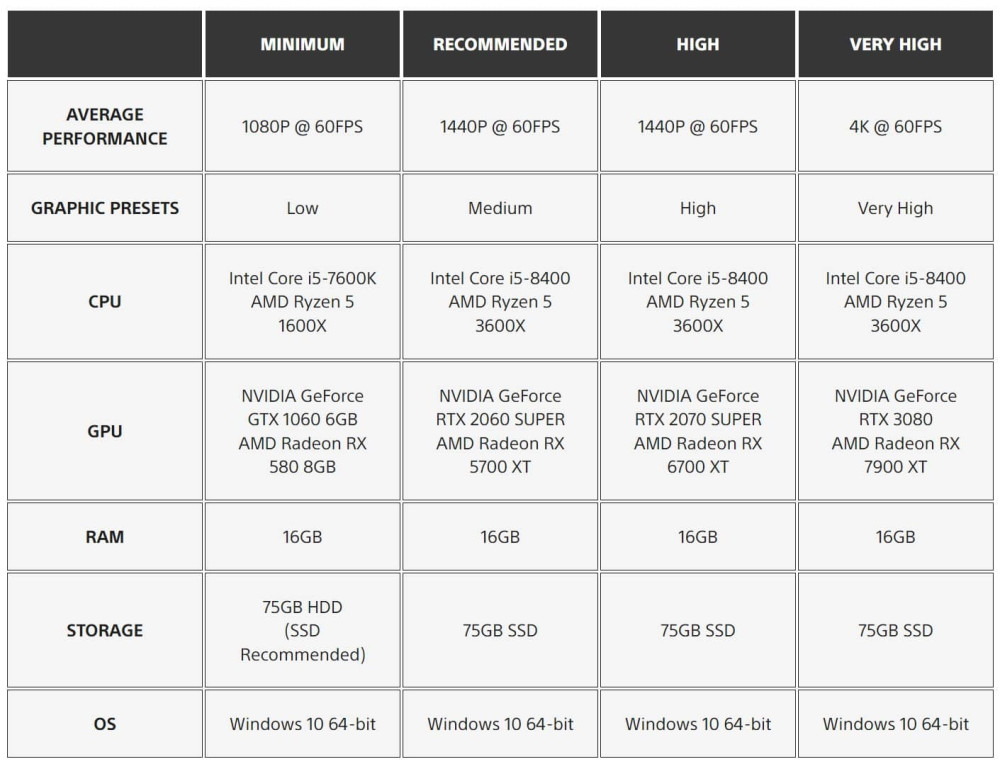Image resolution: width=1000 pixels, height=764 pixels.
Task: Click the CPU row label
Action: 105,302
